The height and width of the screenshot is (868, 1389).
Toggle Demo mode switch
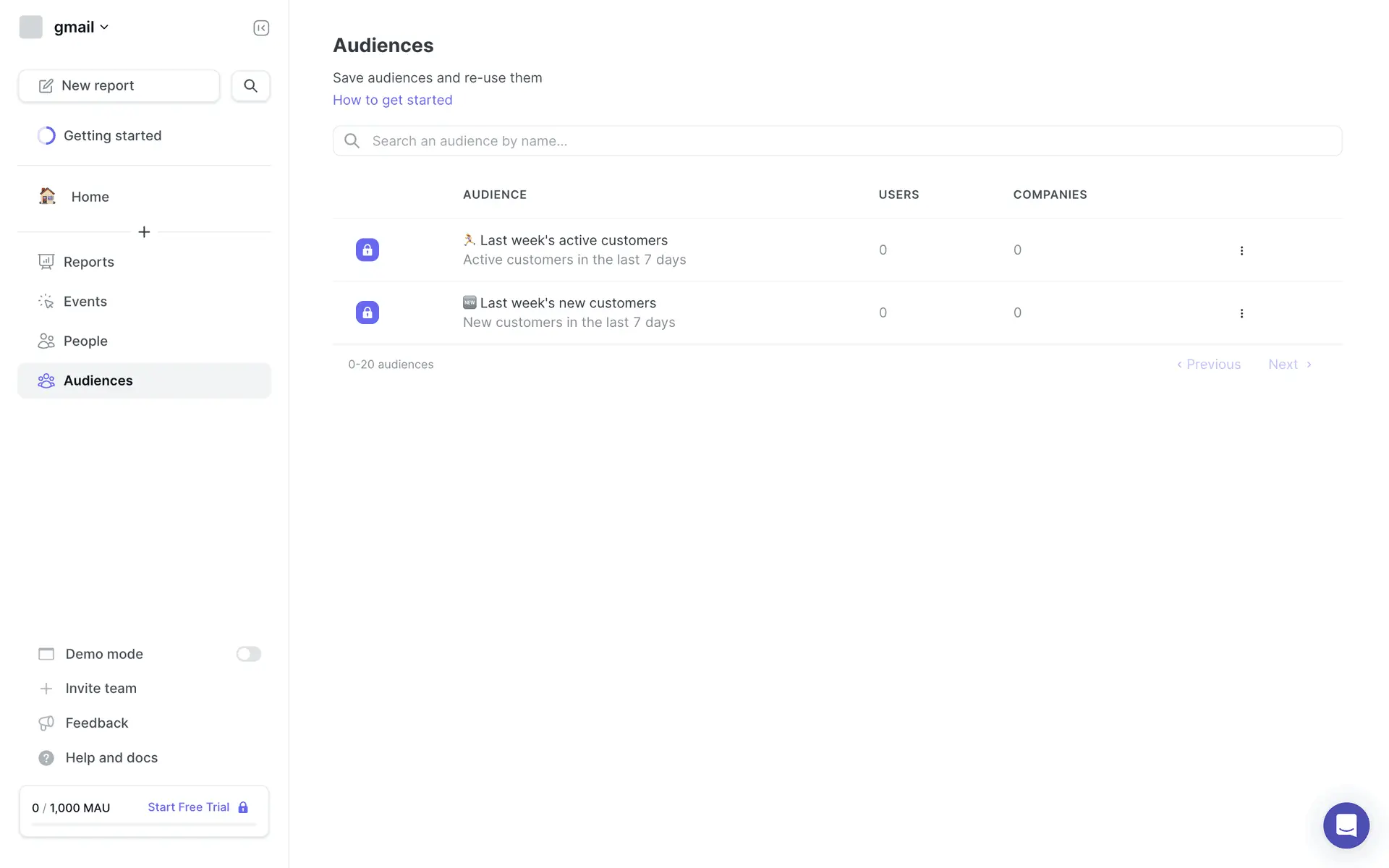click(248, 654)
